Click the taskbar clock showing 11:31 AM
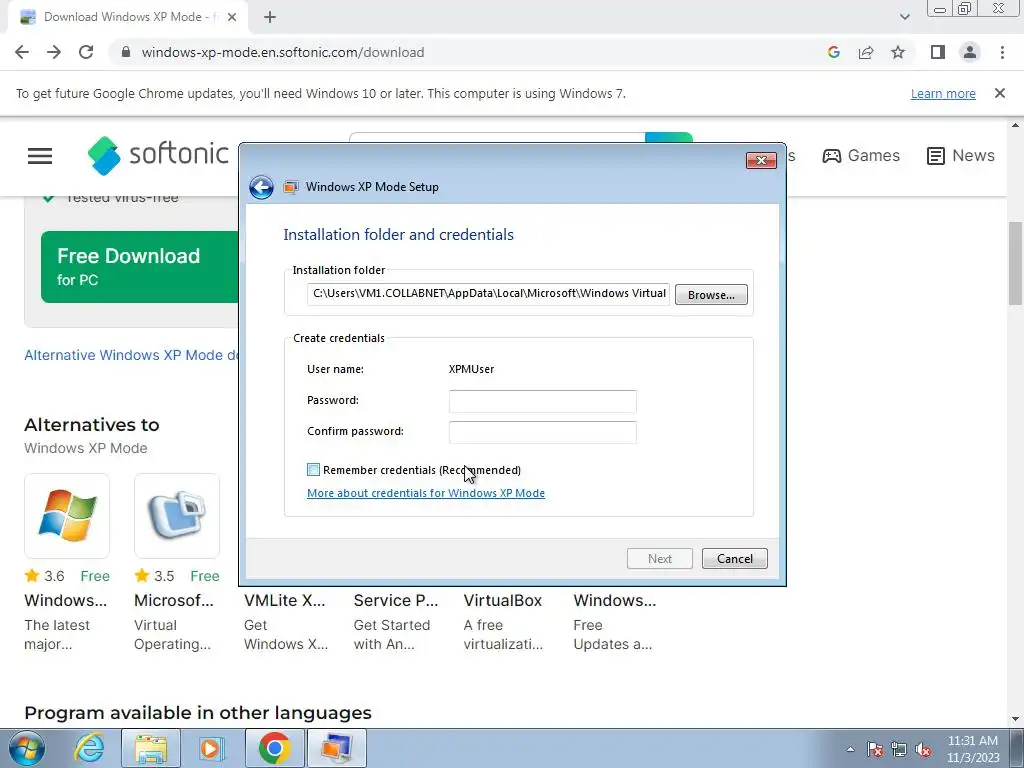 972,748
